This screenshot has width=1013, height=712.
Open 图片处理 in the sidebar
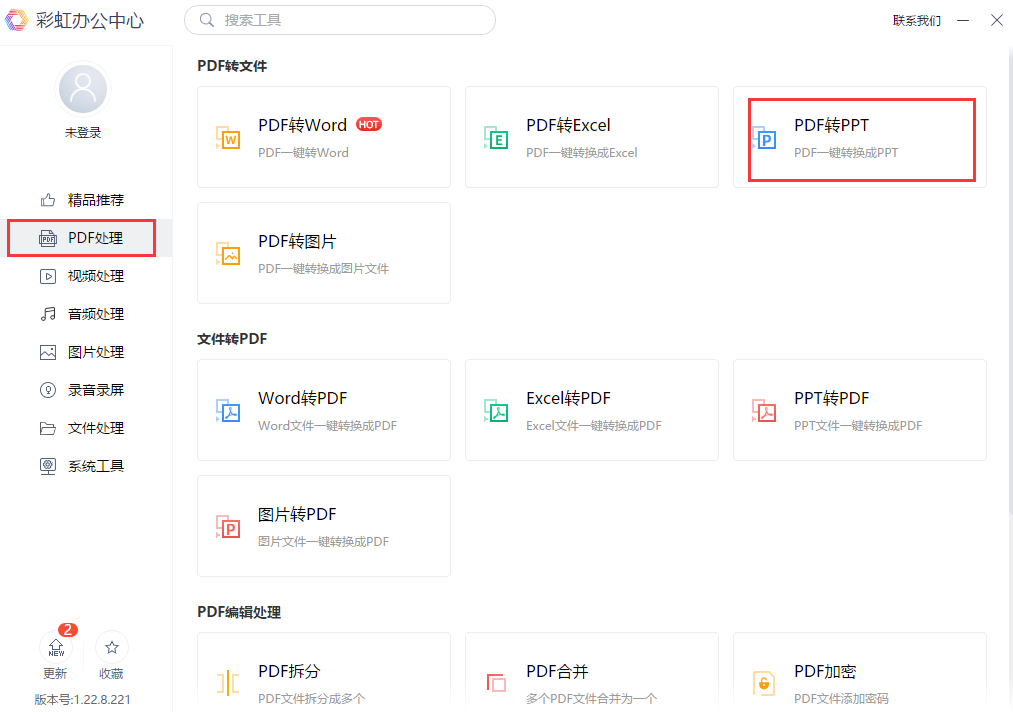click(86, 352)
